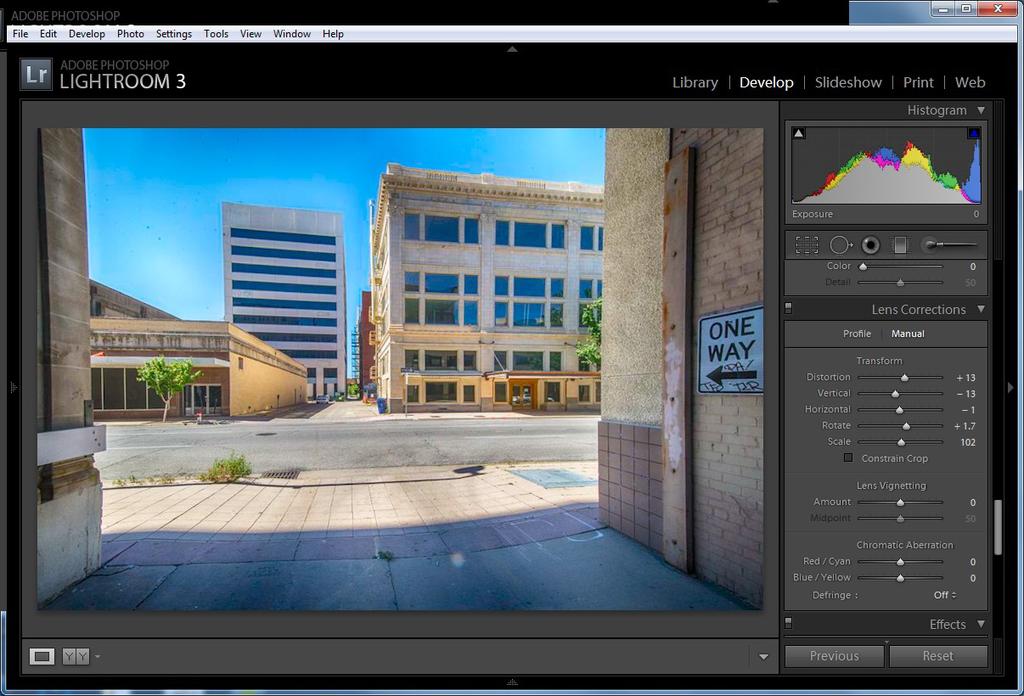
Task: Click the Loupe view icon
Action: 42,656
